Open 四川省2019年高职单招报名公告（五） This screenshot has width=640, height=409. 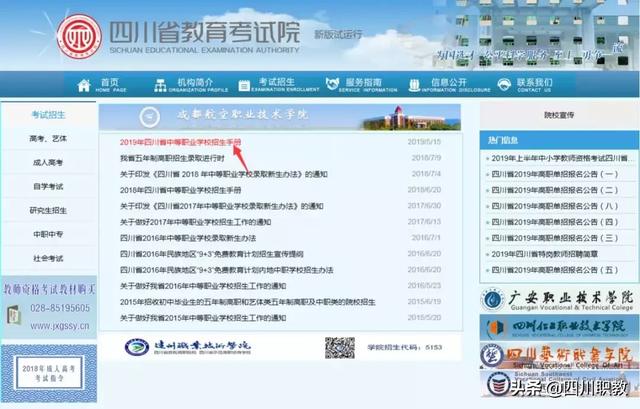pyautogui.click(x=555, y=270)
